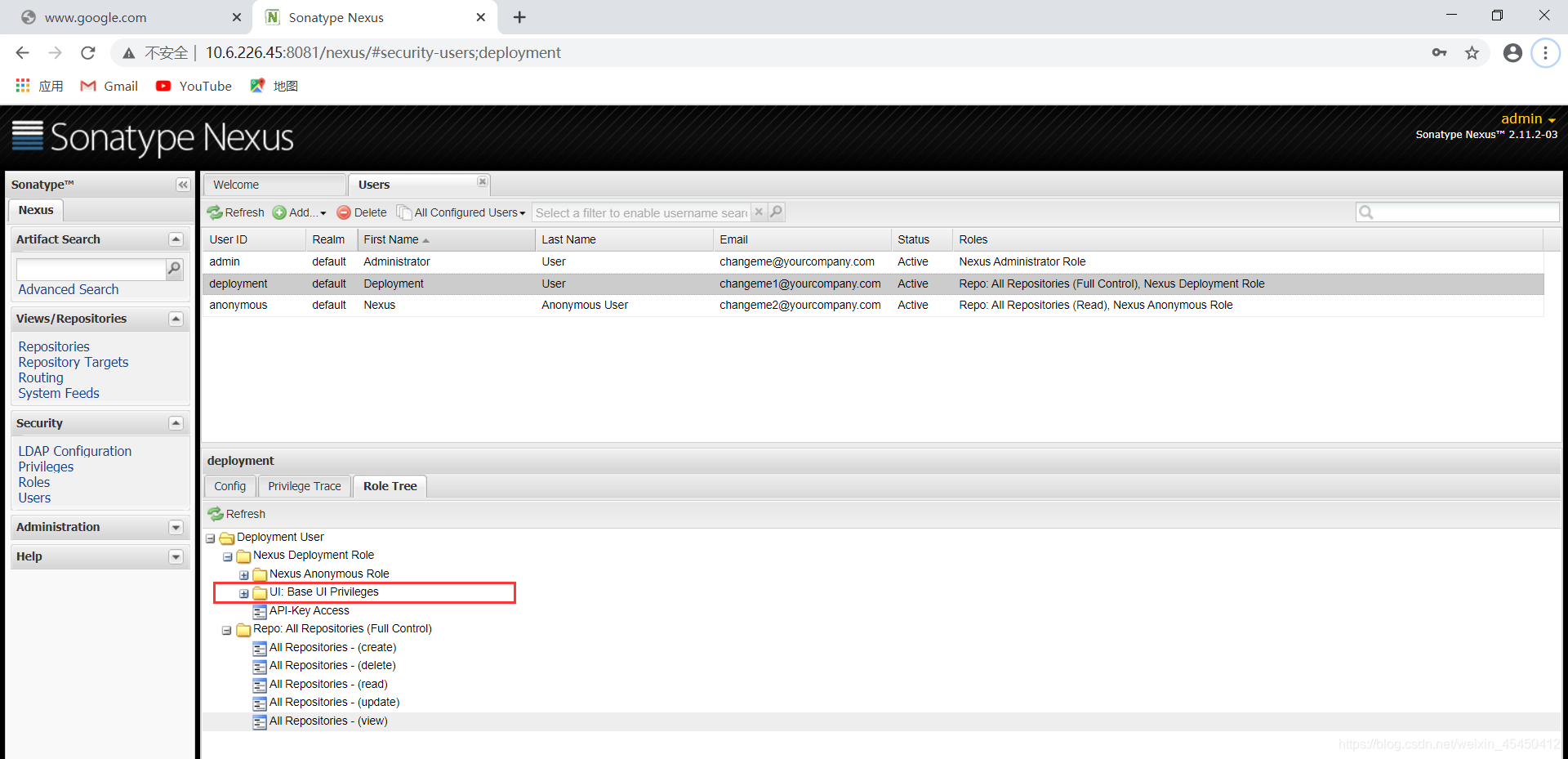Open the Advanced Search link
Screen dimensions: 1568x759
pyautogui.click(x=69, y=289)
